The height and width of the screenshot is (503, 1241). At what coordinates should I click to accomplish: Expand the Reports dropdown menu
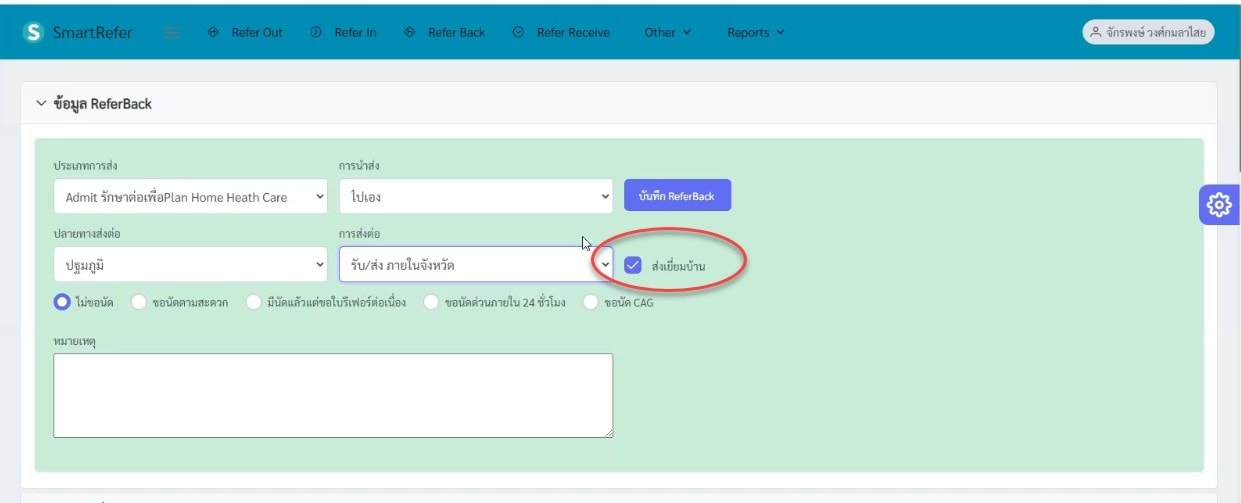pos(755,32)
